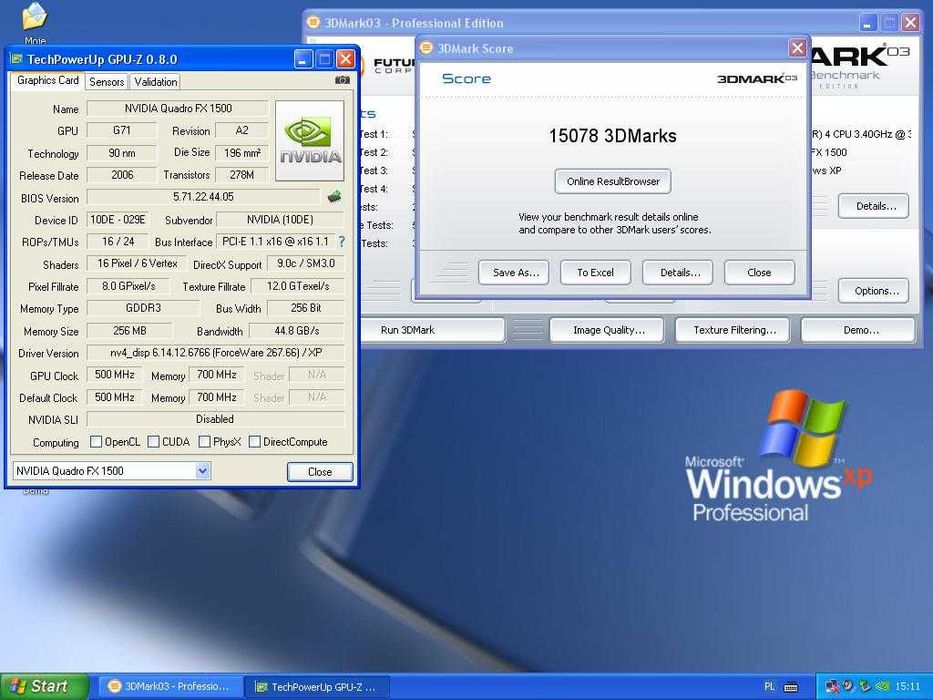Expand the GPU selection dropdown in GPU-Z
The height and width of the screenshot is (700, 933).
click(202, 471)
